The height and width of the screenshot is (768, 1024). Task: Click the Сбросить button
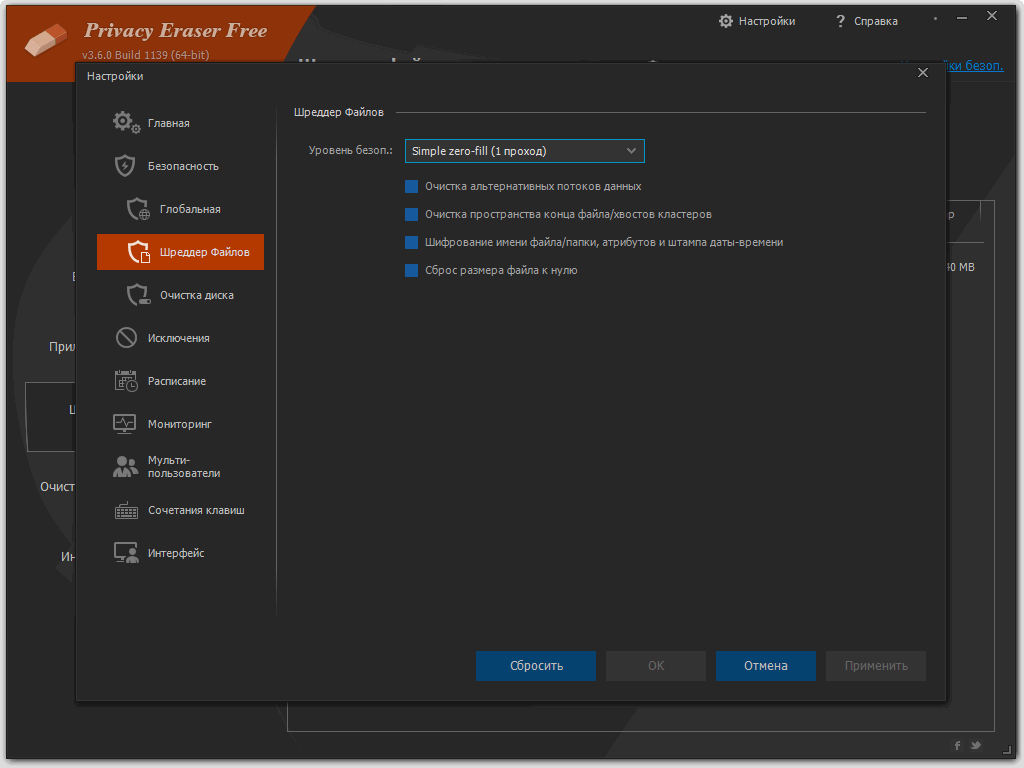coord(536,665)
